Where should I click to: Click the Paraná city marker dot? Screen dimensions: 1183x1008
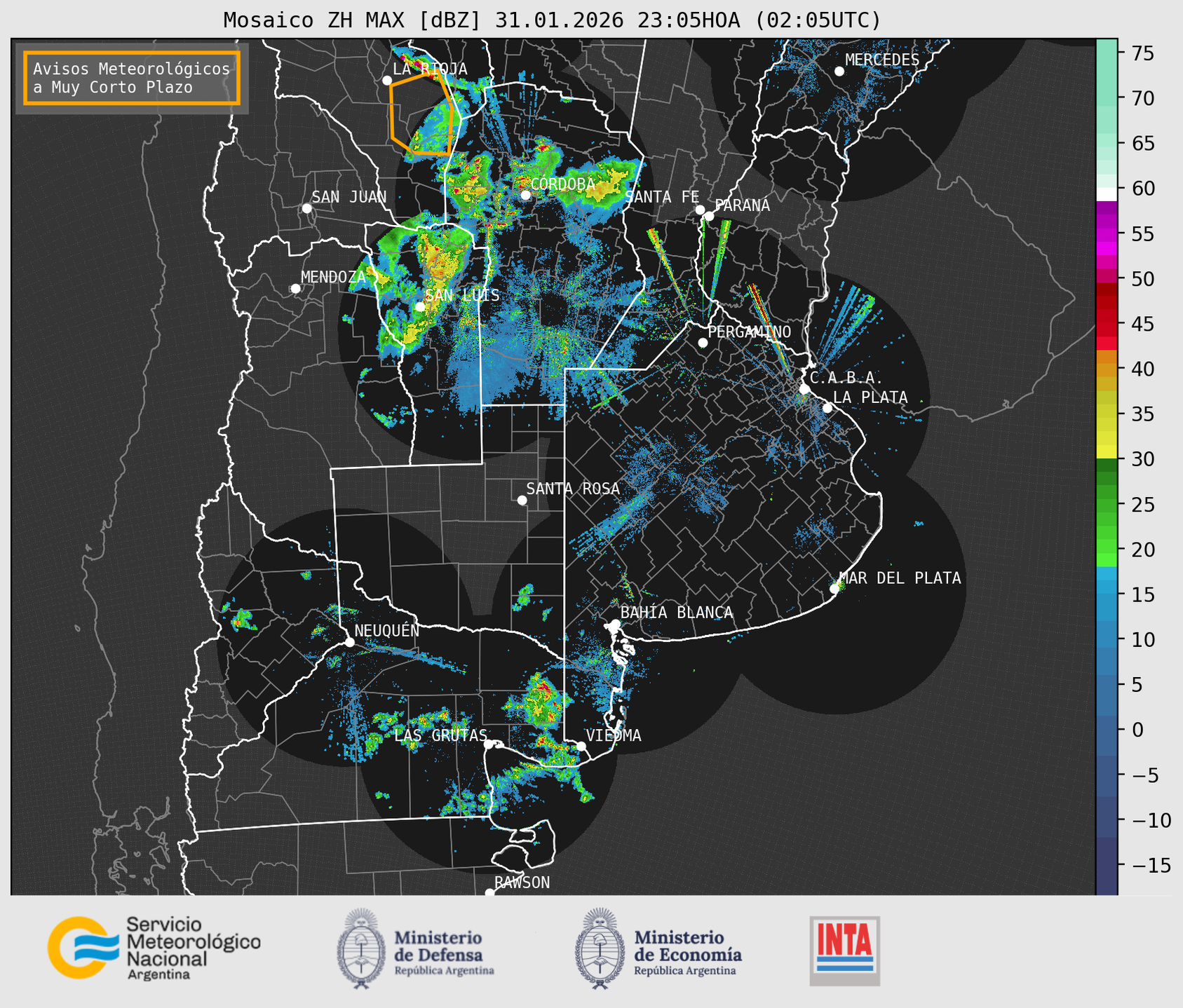(x=709, y=216)
